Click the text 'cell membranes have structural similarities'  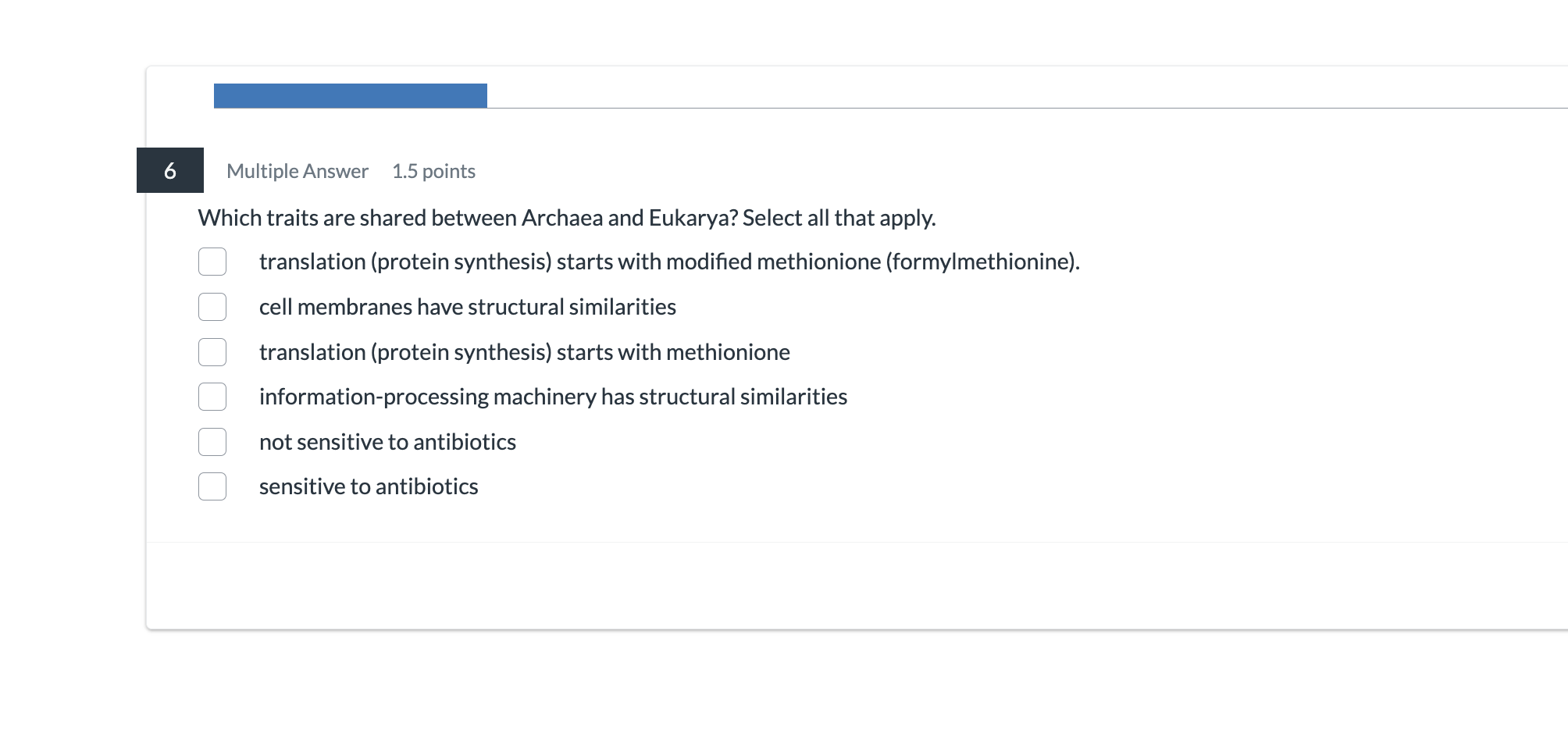tap(468, 307)
